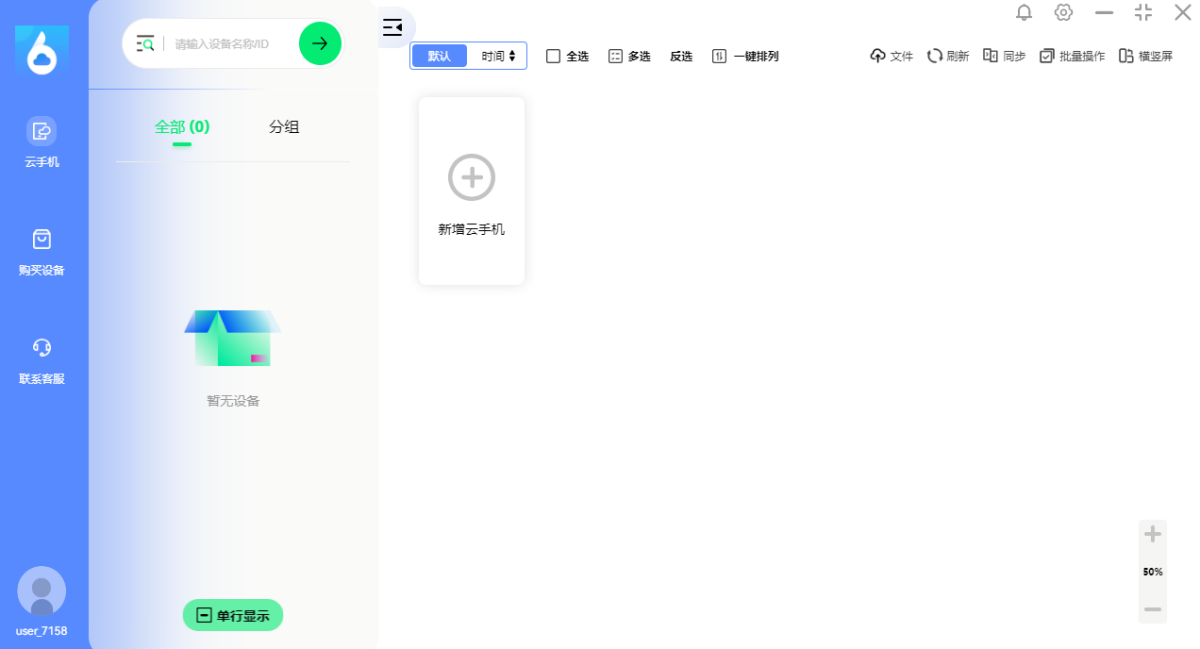
Task: Collapse the device list panel
Action: point(393,27)
